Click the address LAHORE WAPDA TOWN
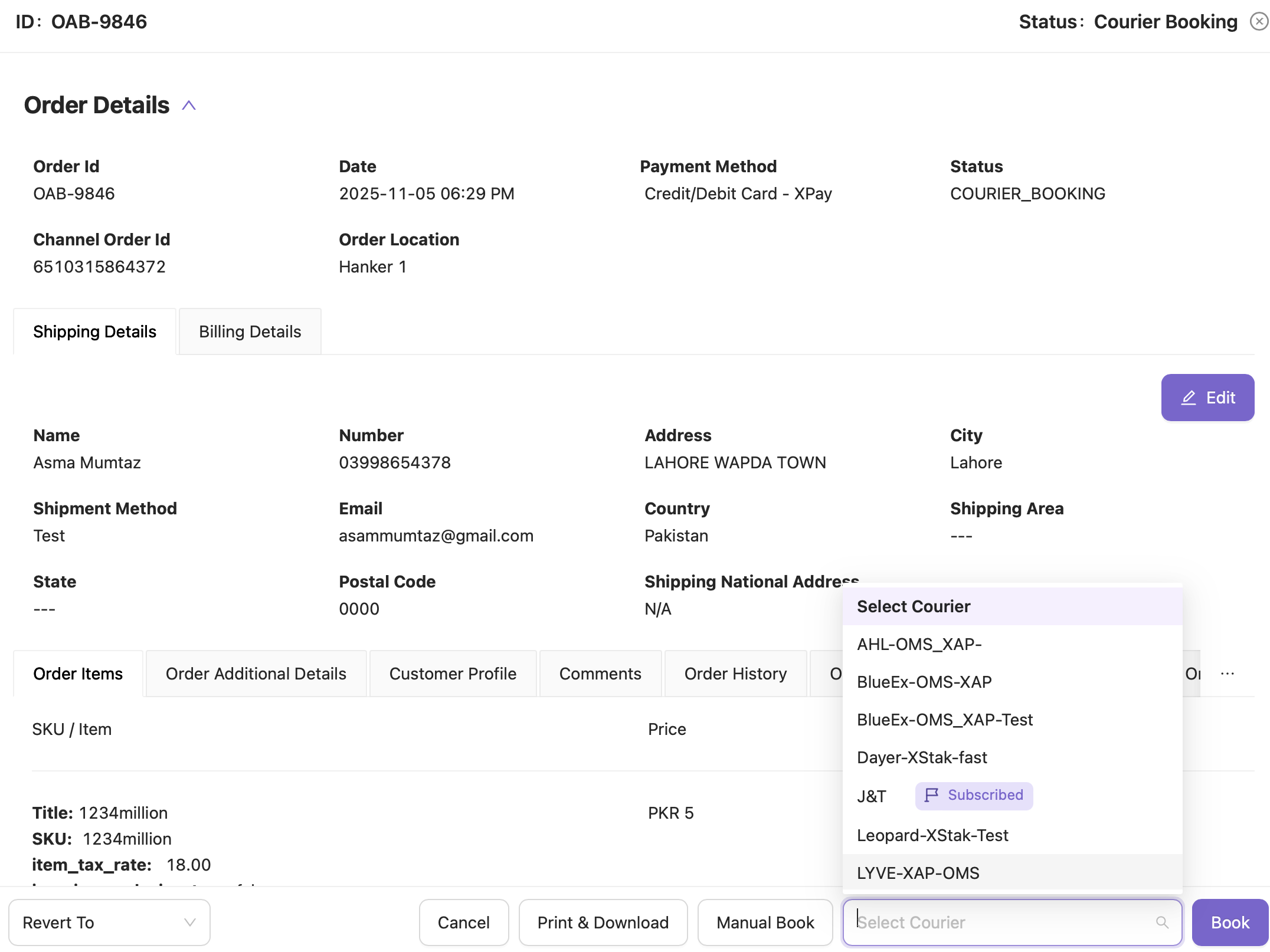The height and width of the screenshot is (952, 1270). [735, 462]
